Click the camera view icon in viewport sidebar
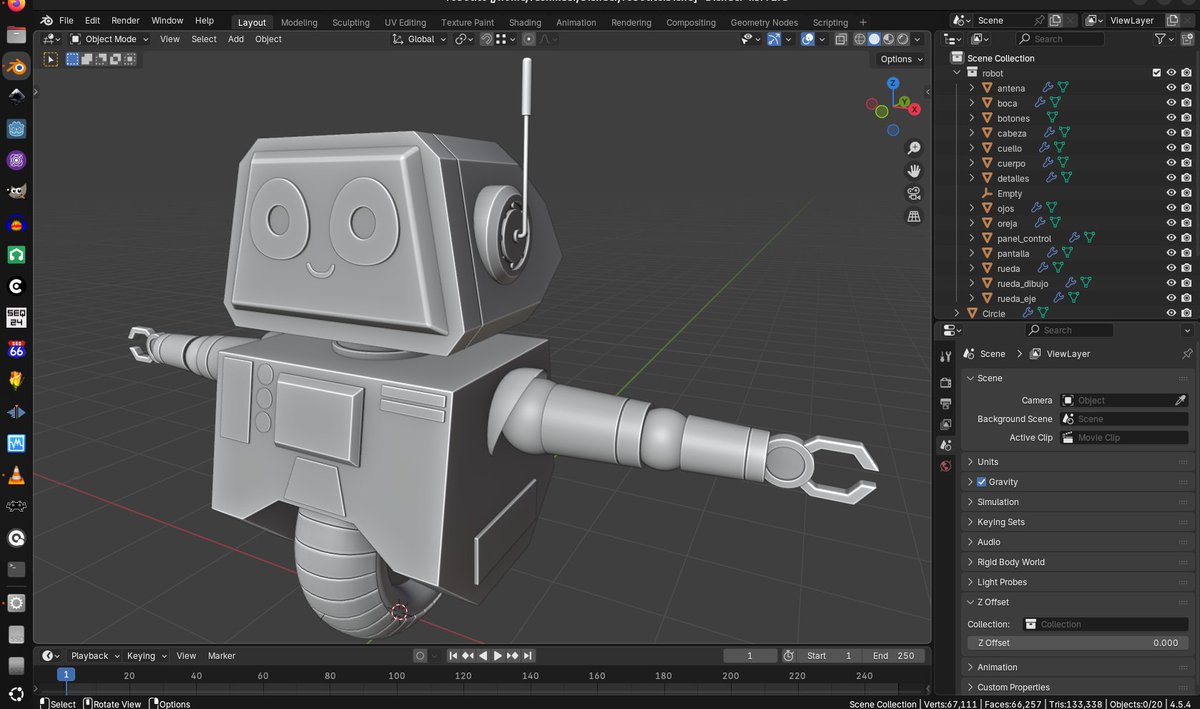The height and width of the screenshot is (709, 1200). click(x=913, y=194)
